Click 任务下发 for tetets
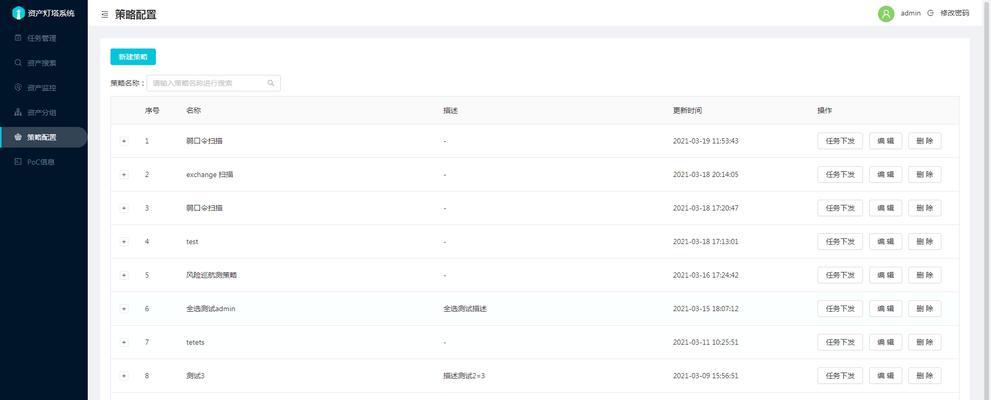991x400 pixels. (840, 342)
